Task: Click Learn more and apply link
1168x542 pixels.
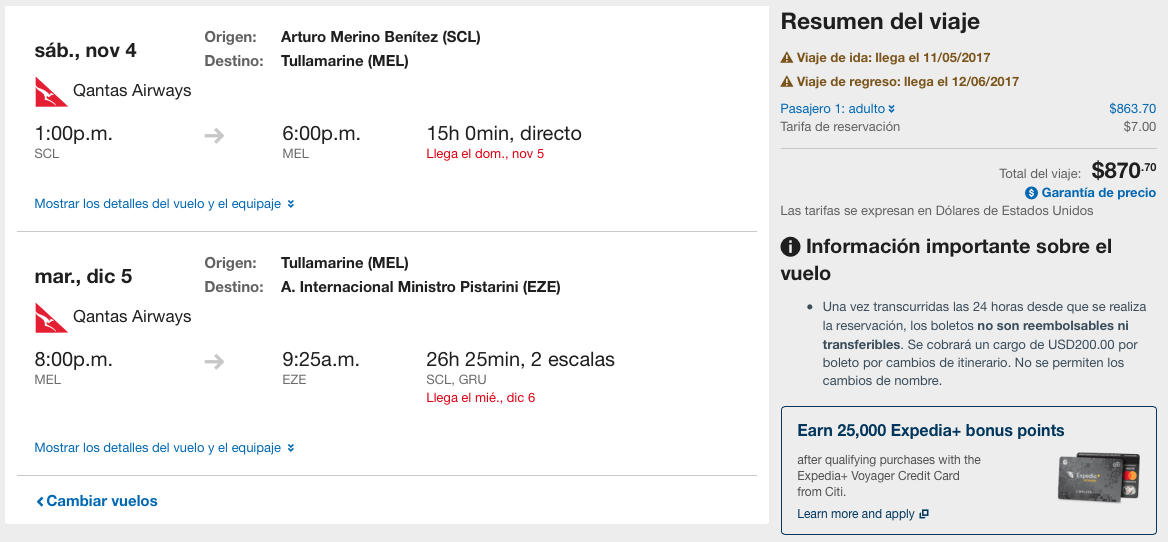Action: tap(856, 514)
